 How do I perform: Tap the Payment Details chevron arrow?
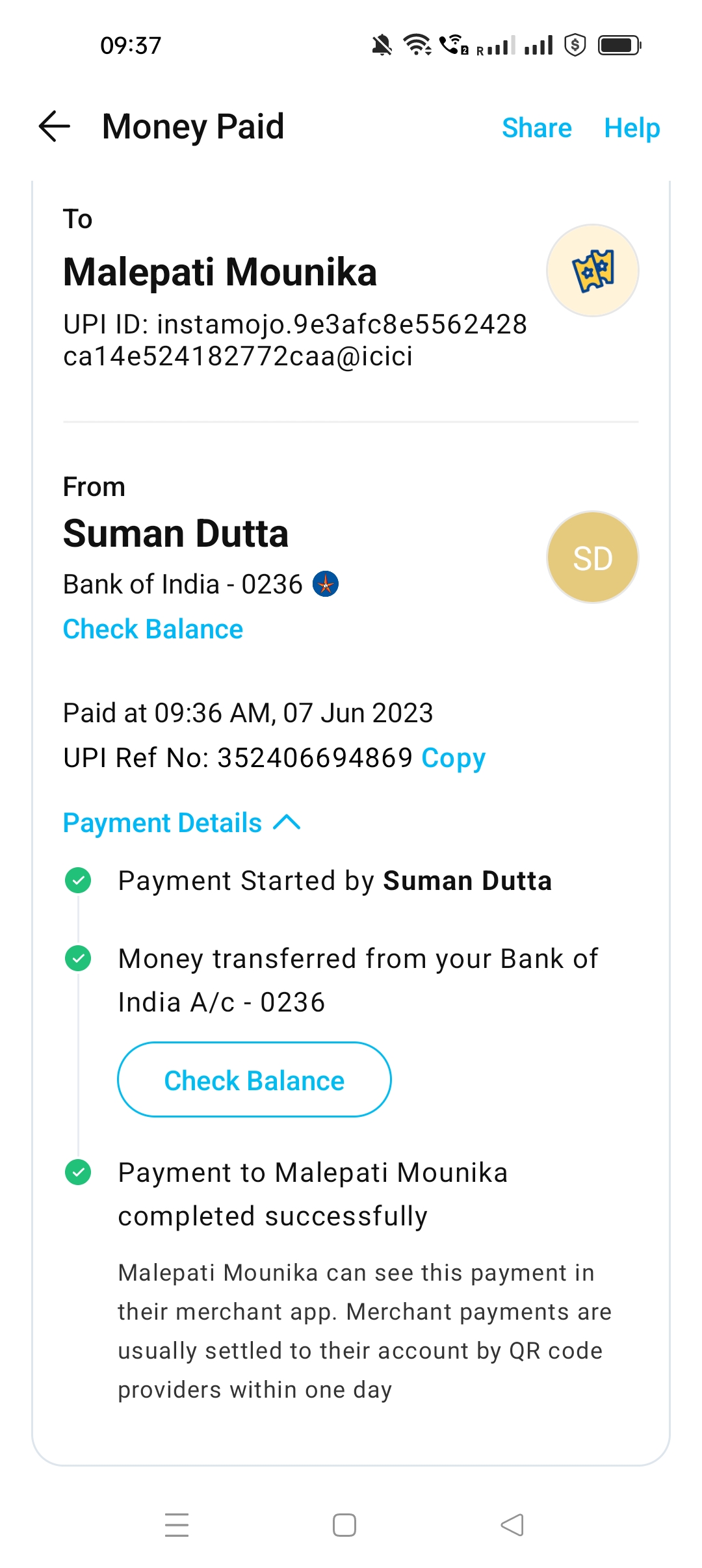(x=287, y=823)
